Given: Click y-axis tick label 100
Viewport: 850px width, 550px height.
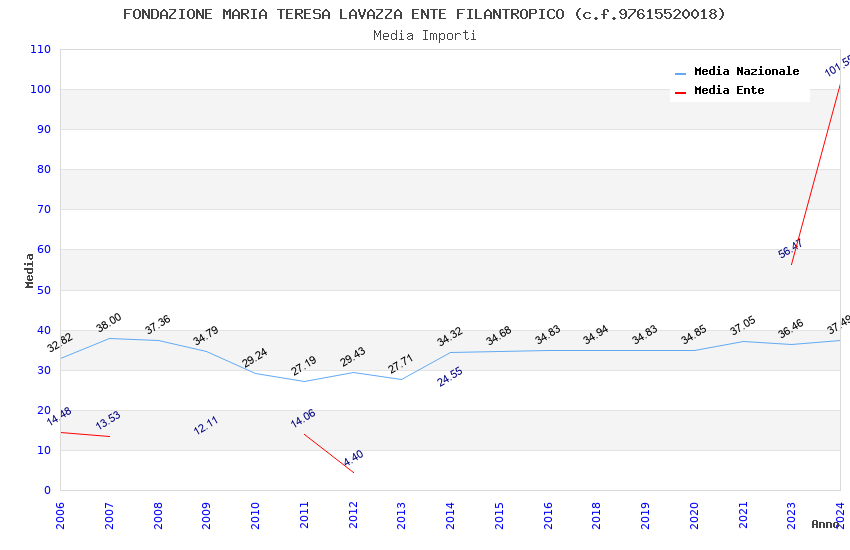Looking at the screenshot, I should click(40, 89).
